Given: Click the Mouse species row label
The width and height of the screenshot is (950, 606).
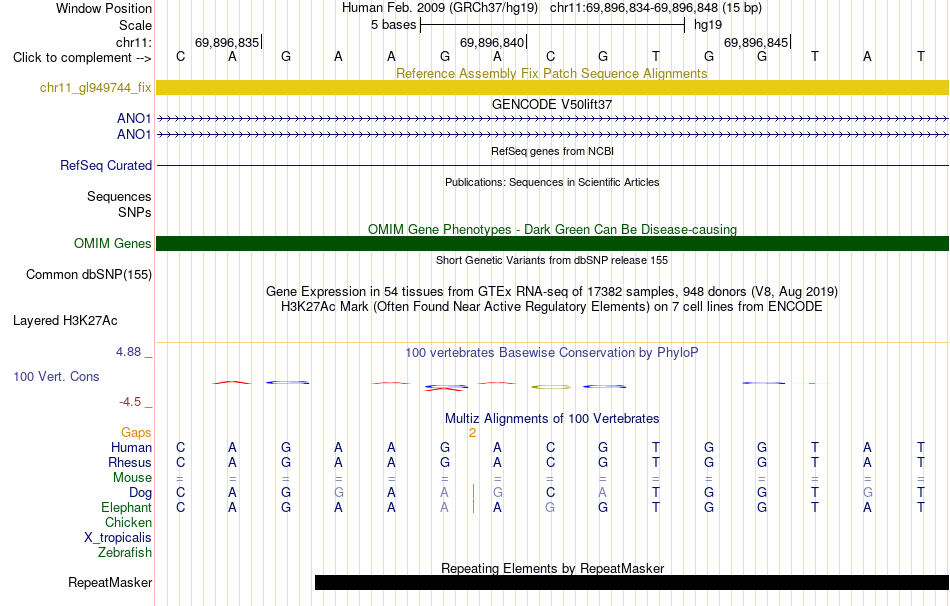Looking at the screenshot, I should [x=132, y=478].
